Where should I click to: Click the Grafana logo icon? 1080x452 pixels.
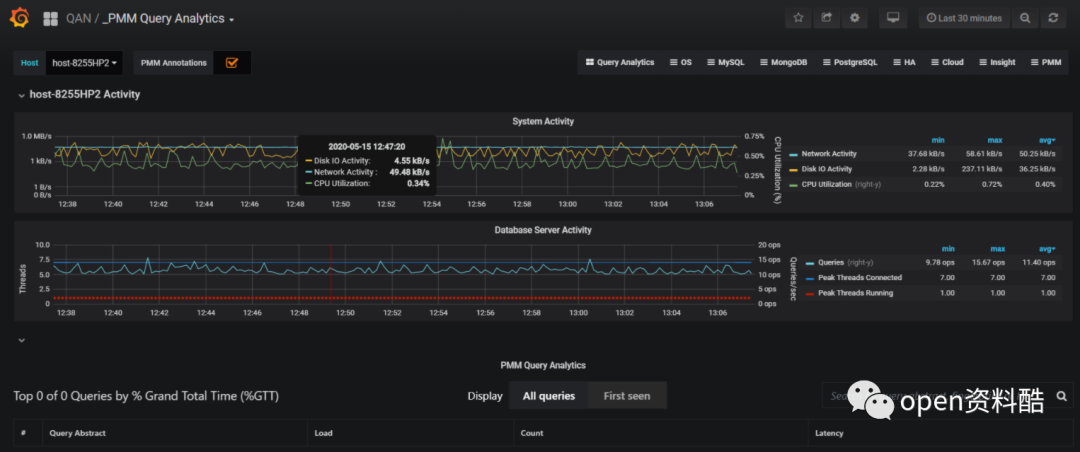(19, 18)
